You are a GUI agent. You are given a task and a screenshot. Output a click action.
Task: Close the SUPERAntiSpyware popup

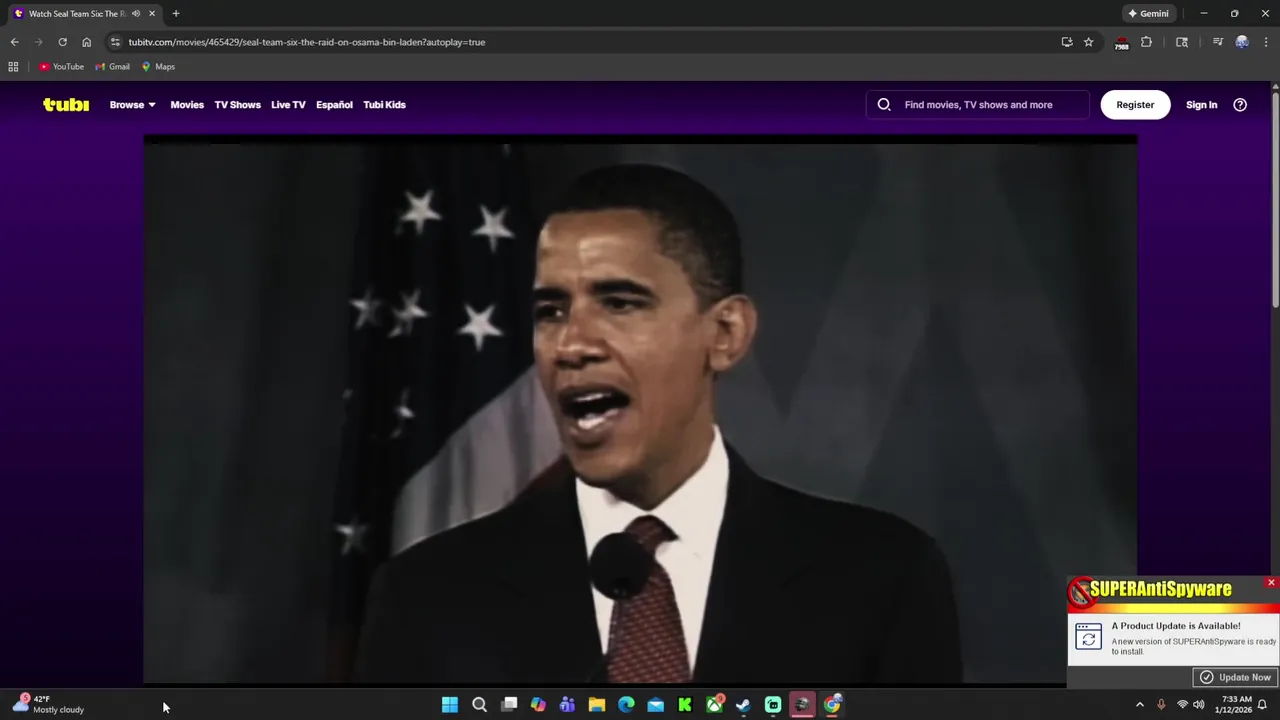pyautogui.click(x=1271, y=582)
